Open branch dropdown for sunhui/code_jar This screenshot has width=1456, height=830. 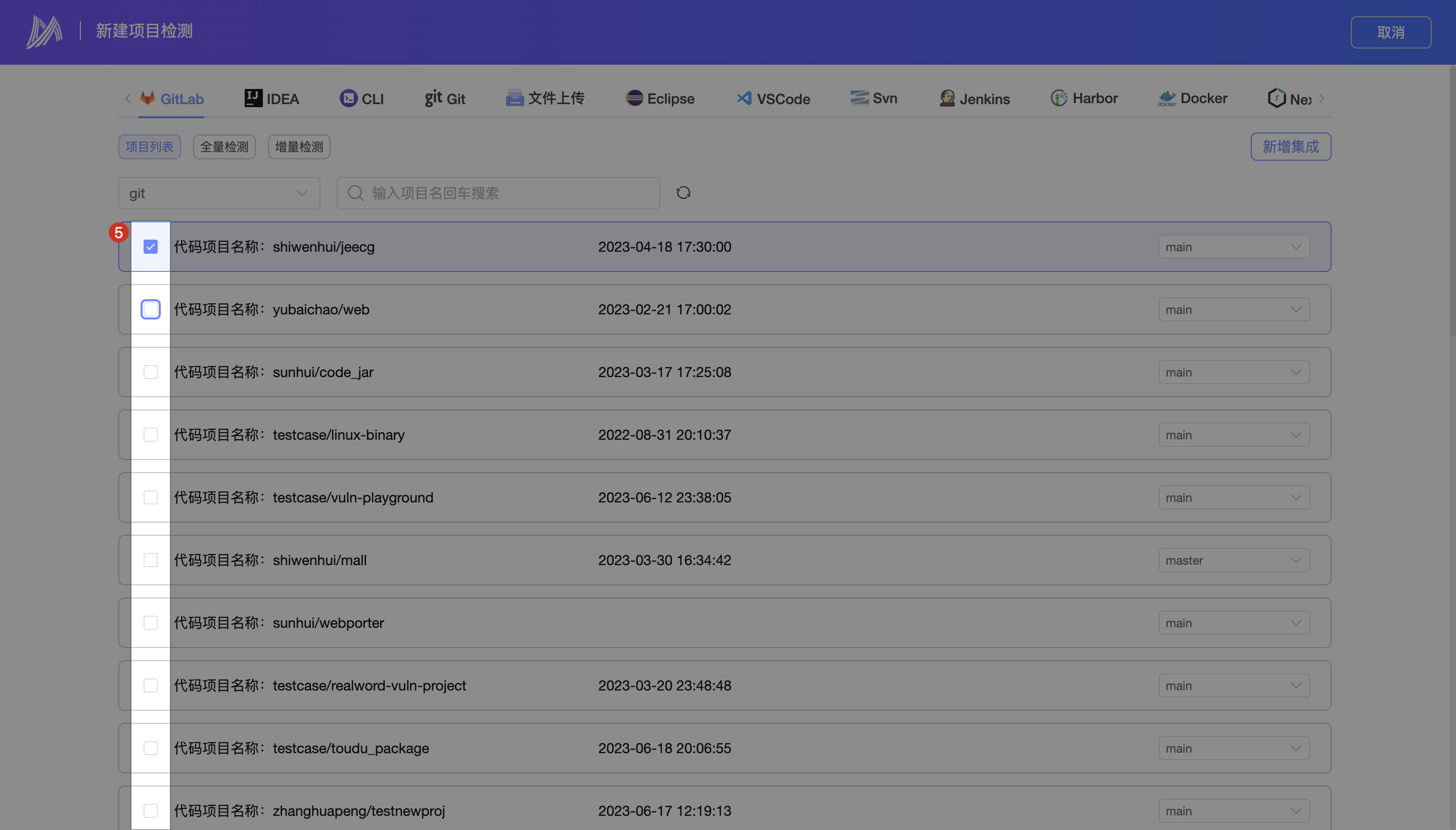pyautogui.click(x=1234, y=372)
